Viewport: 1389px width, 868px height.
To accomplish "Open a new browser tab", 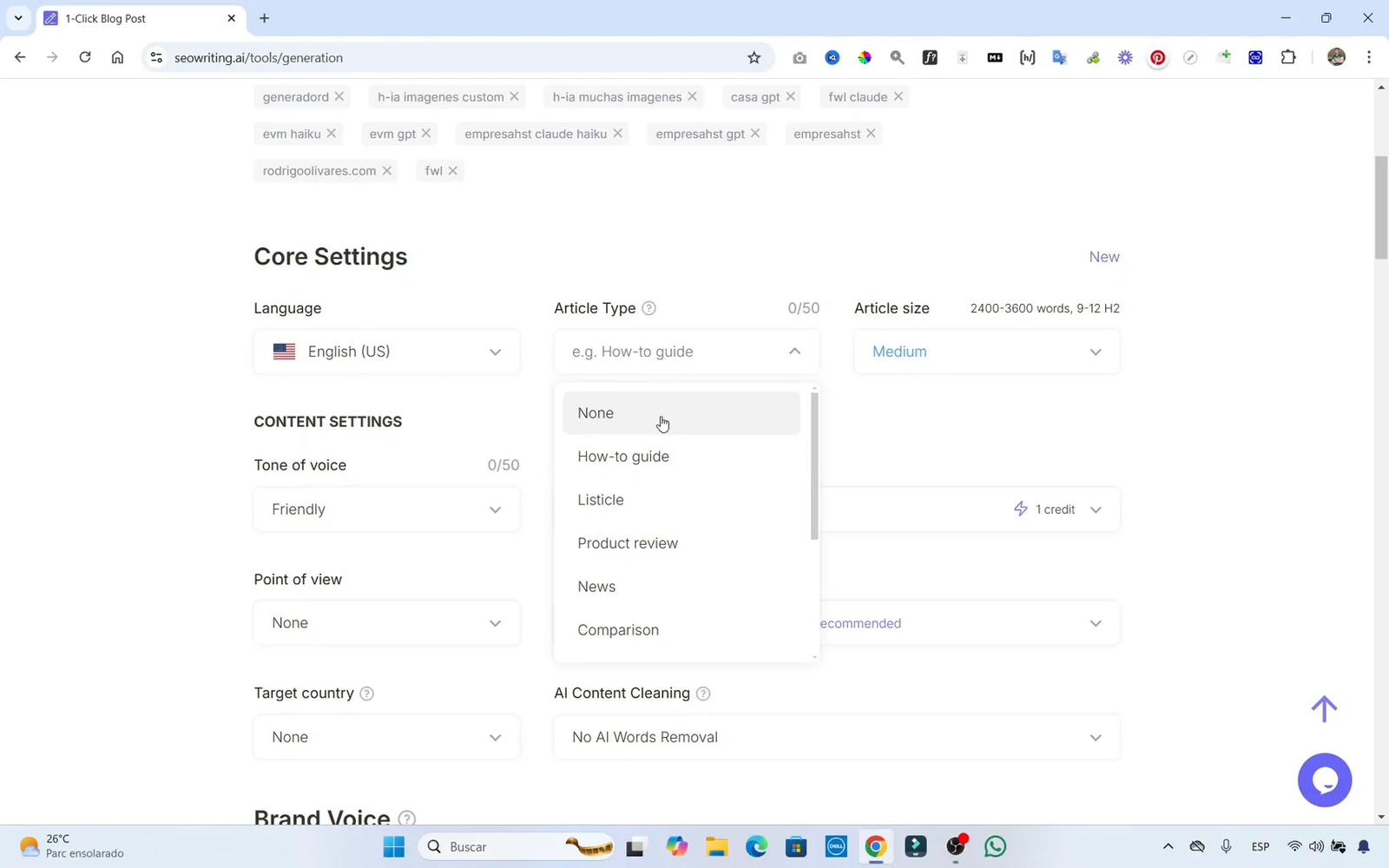I will point(265,18).
